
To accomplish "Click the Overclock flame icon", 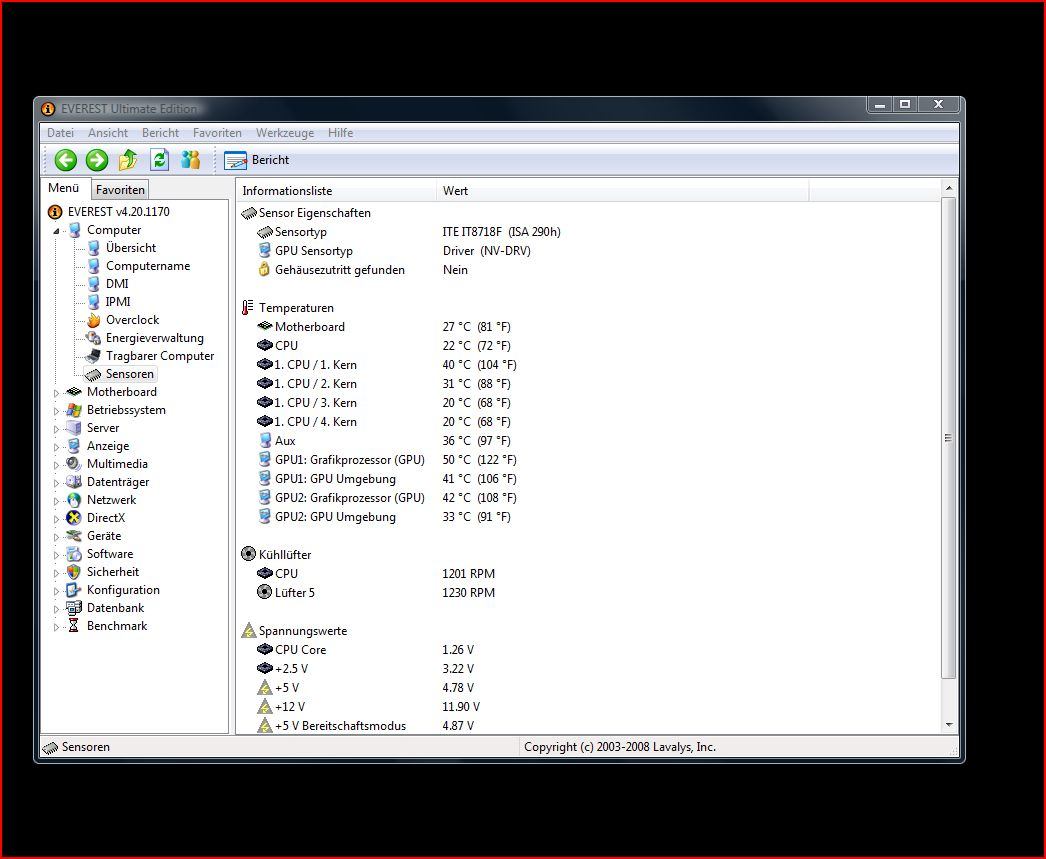I will (x=93, y=319).
